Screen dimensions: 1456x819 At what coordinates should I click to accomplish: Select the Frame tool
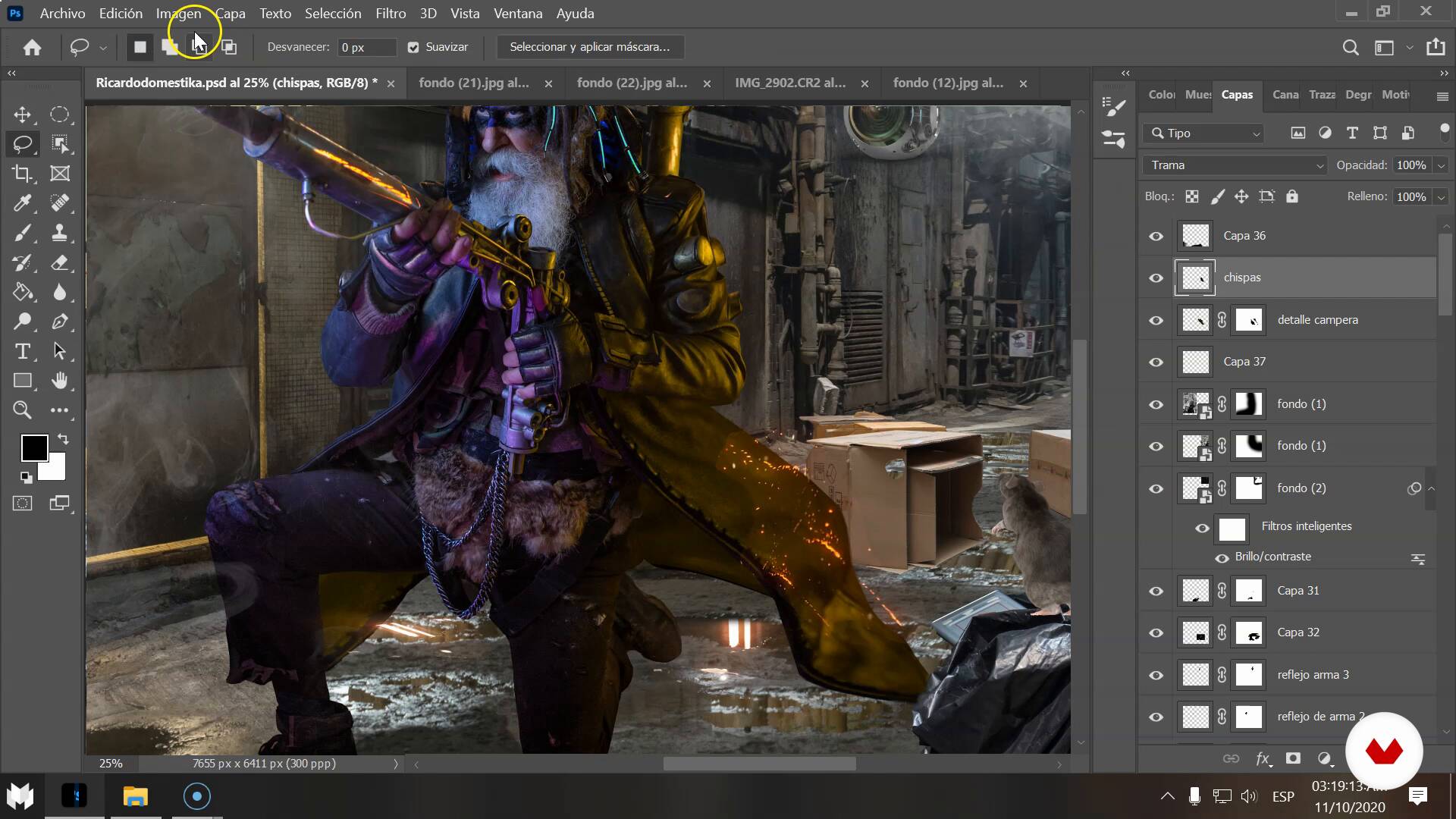coord(59,173)
